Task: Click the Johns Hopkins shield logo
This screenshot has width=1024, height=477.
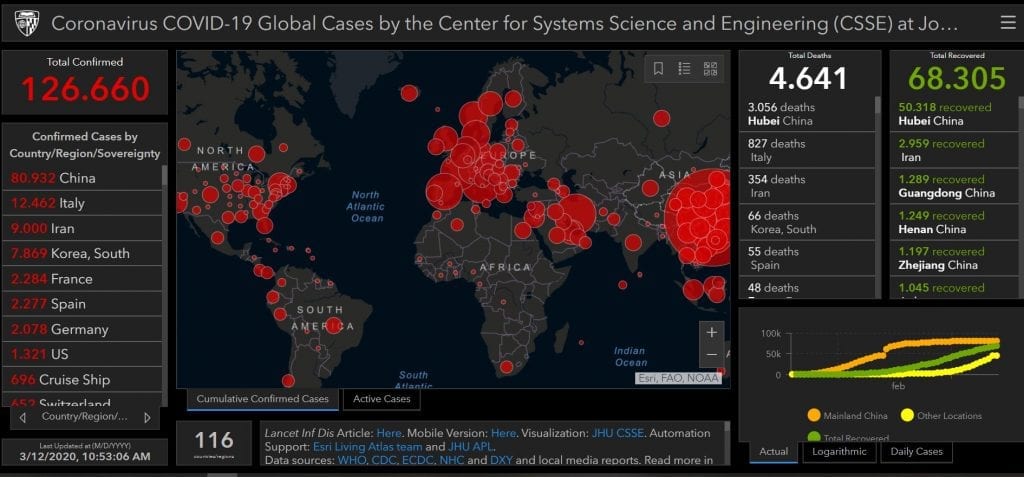Action: tap(24, 22)
